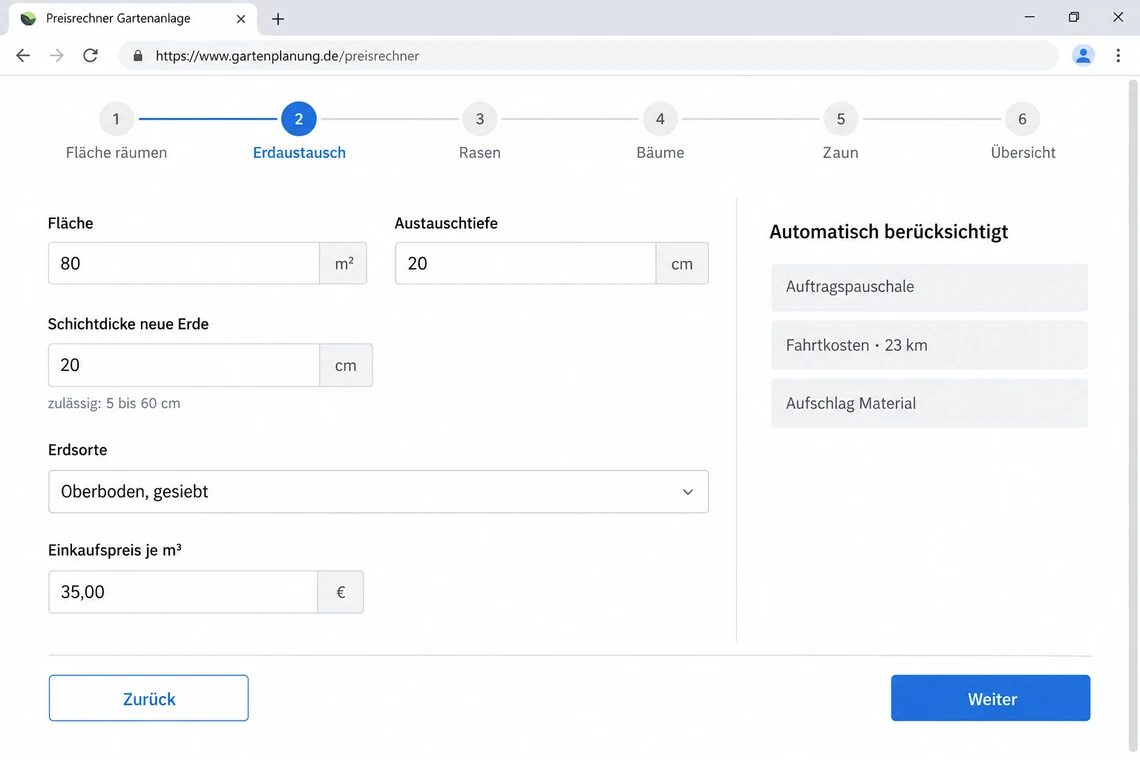The image size is (1140, 760).
Task: Minimize the browser window
Action: pyautogui.click(x=1029, y=17)
